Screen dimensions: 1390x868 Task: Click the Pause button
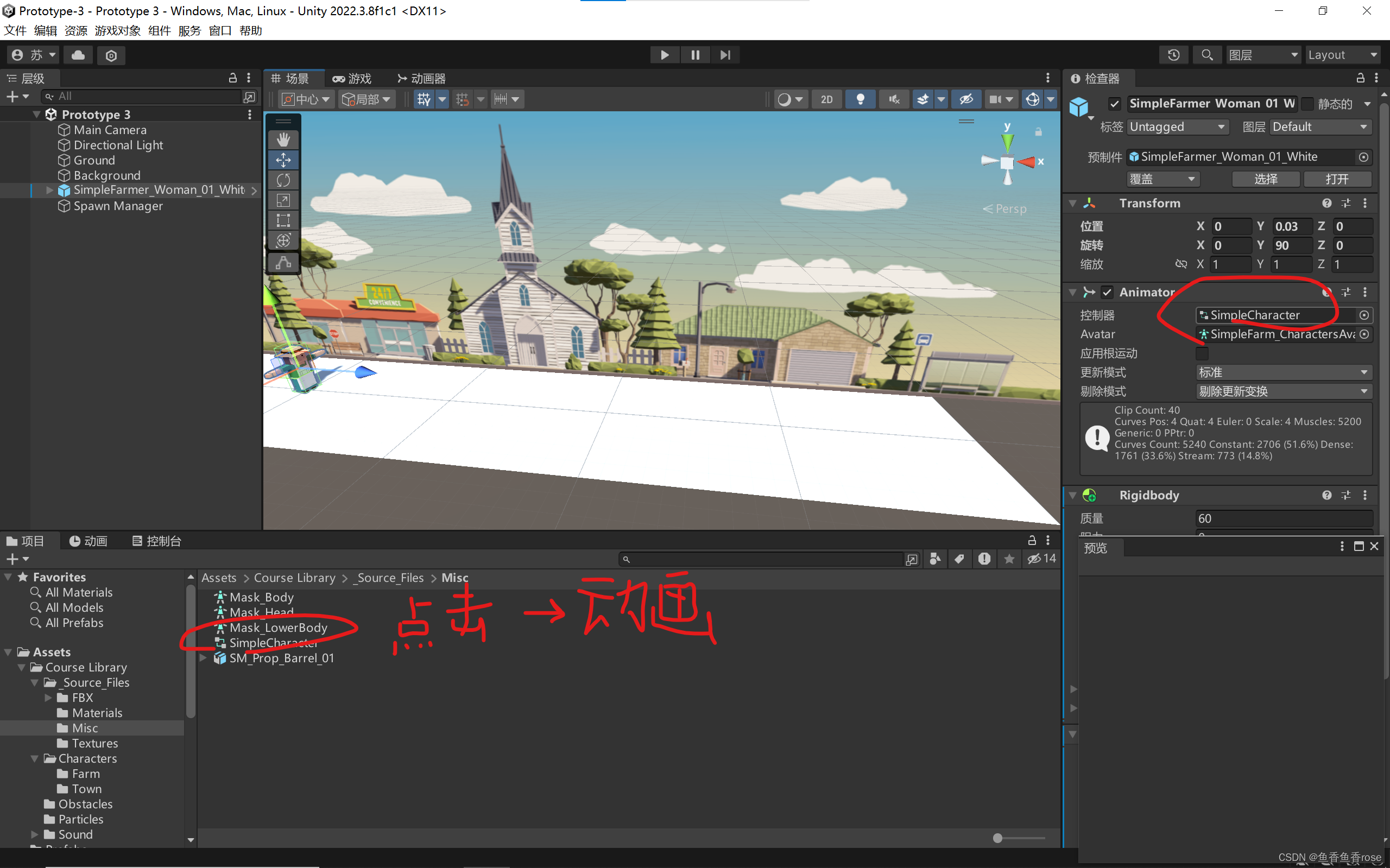(x=694, y=55)
